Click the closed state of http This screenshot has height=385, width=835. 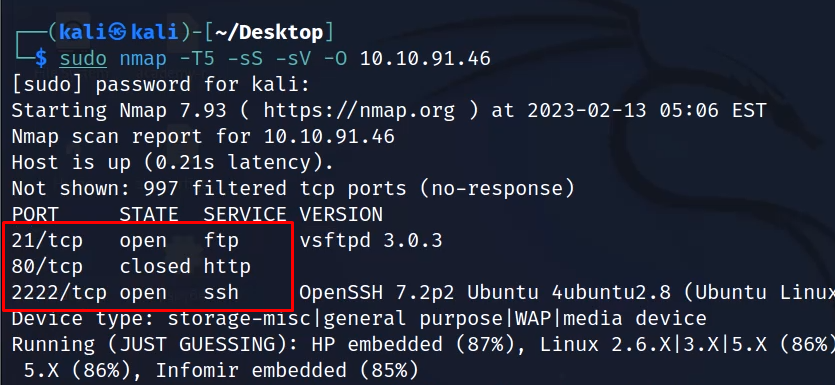point(155,267)
